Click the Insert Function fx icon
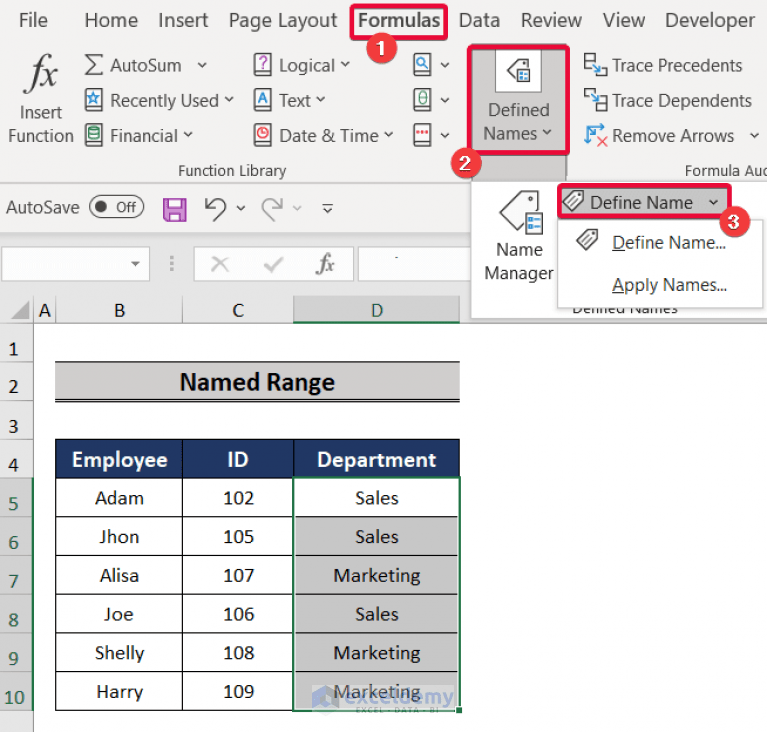Viewport: 767px width, 732px height. [41, 73]
